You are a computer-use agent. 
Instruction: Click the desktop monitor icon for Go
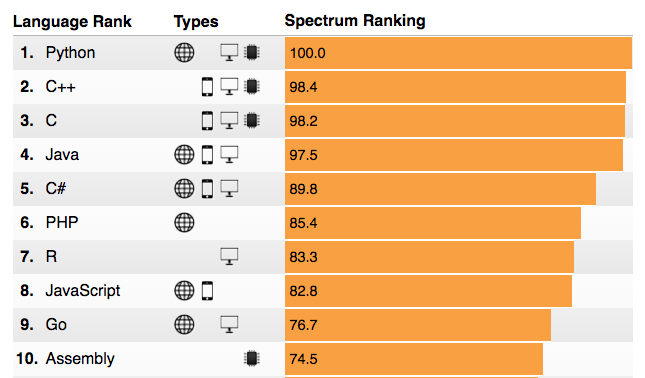coord(229,325)
